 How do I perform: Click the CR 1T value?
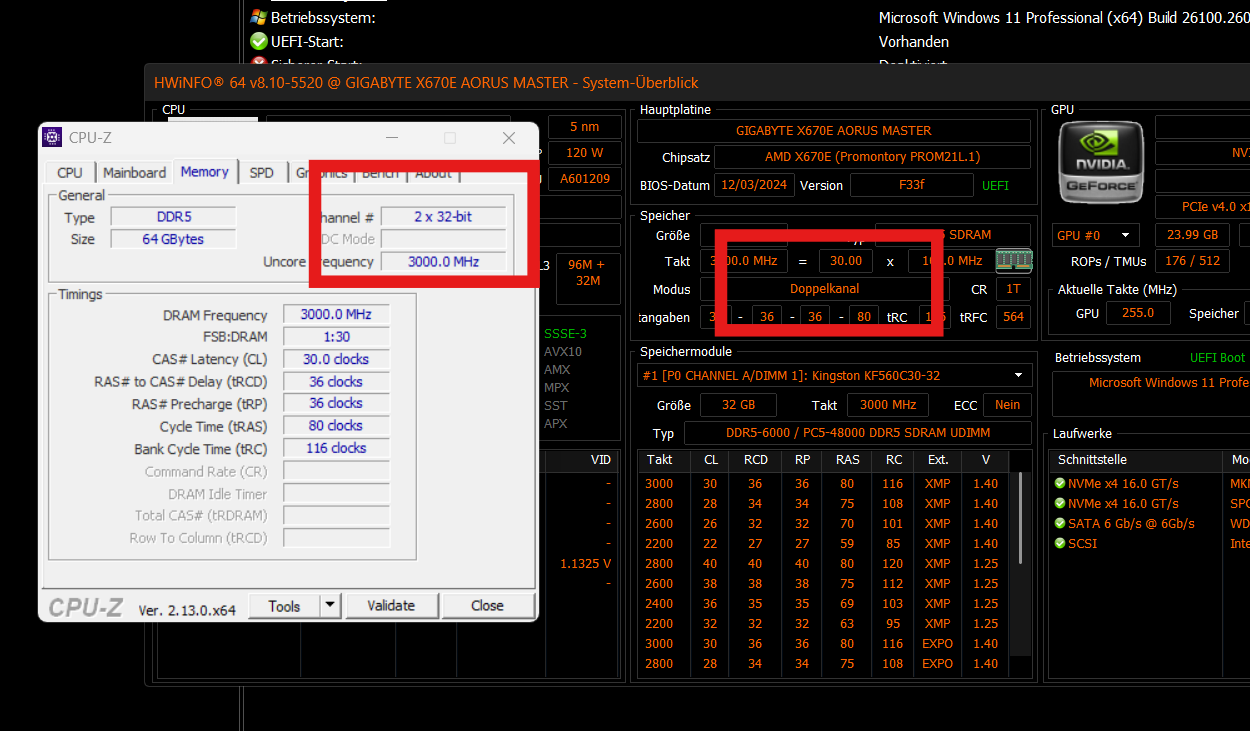1013,289
